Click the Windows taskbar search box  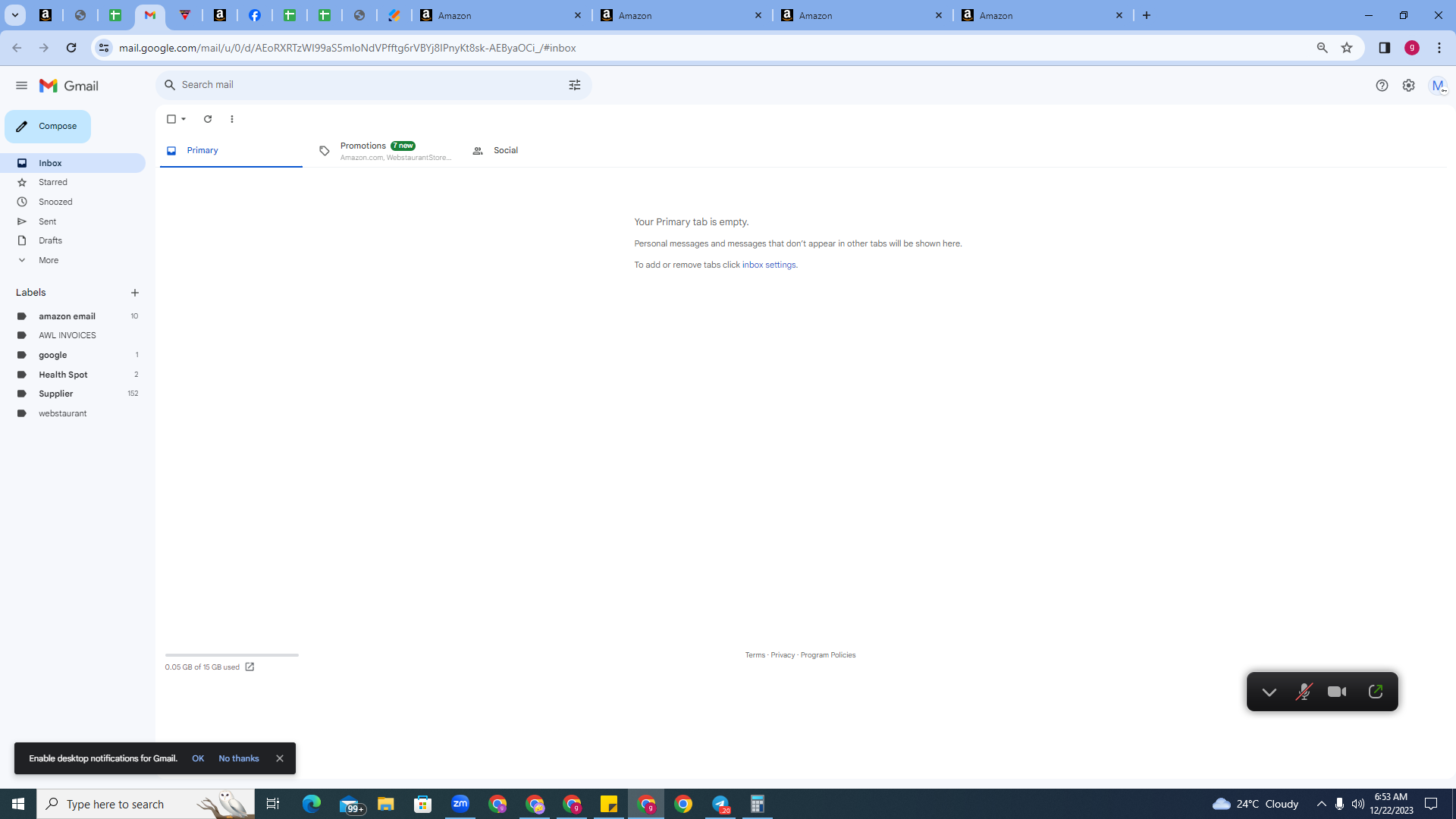click(146, 804)
